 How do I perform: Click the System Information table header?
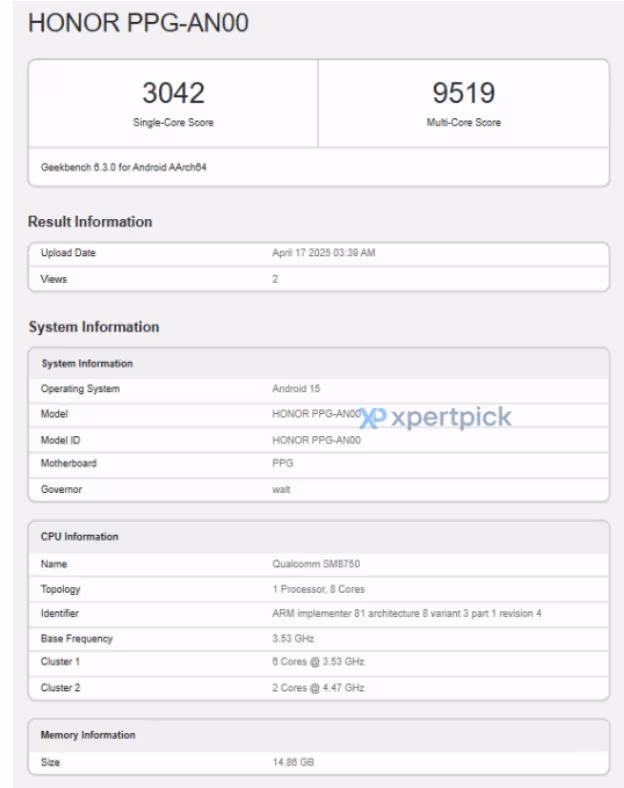click(x=87, y=363)
